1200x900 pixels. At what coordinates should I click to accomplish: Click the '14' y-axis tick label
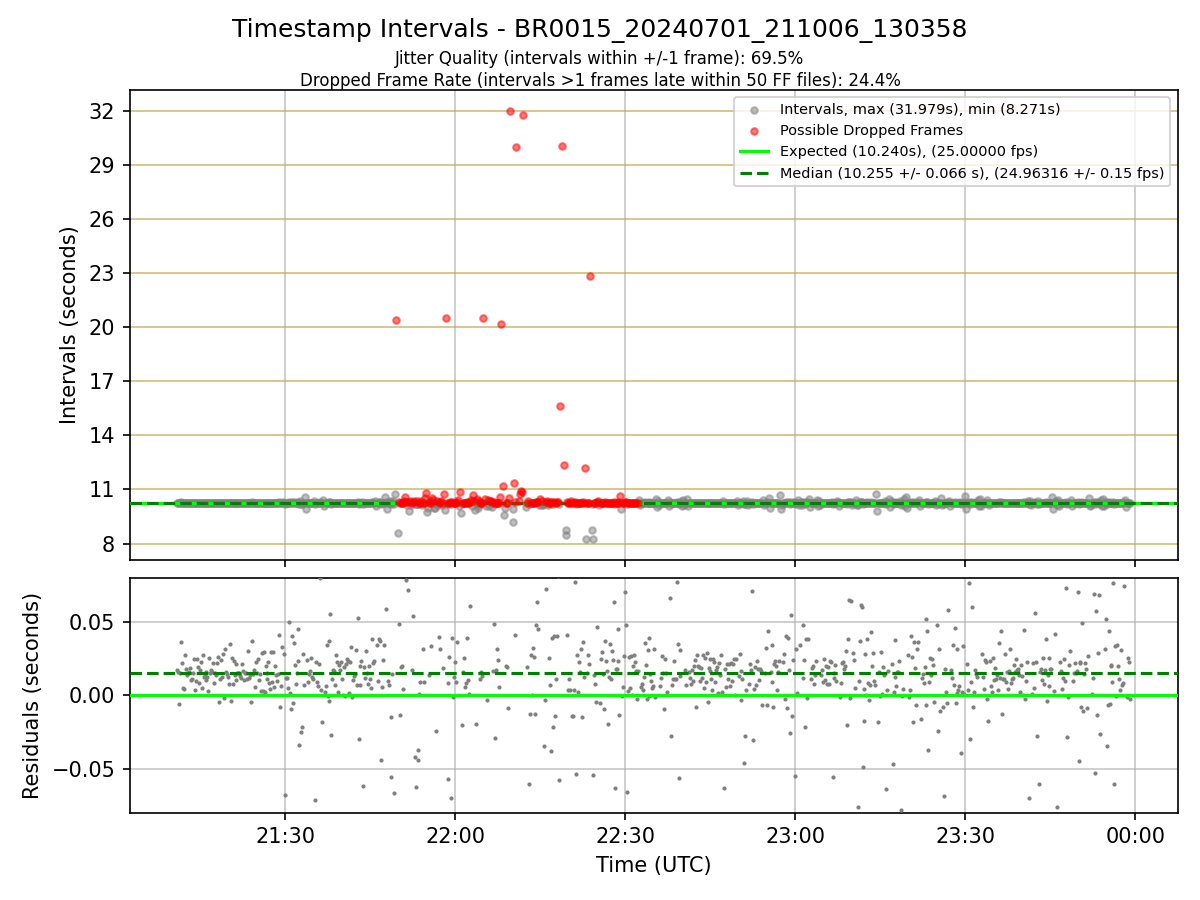tap(104, 435)
